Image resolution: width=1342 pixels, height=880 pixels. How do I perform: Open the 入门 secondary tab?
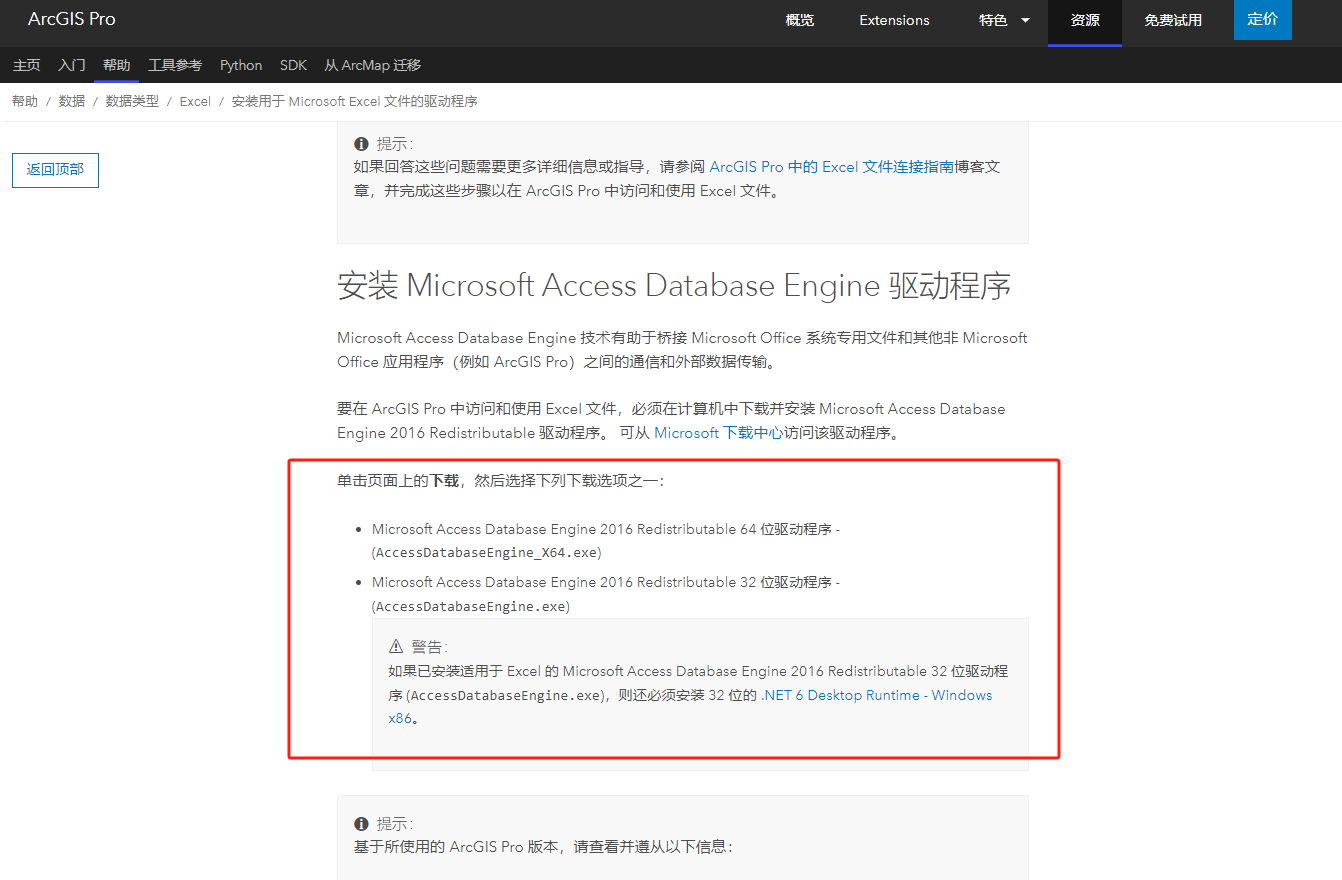click(72, 65)
